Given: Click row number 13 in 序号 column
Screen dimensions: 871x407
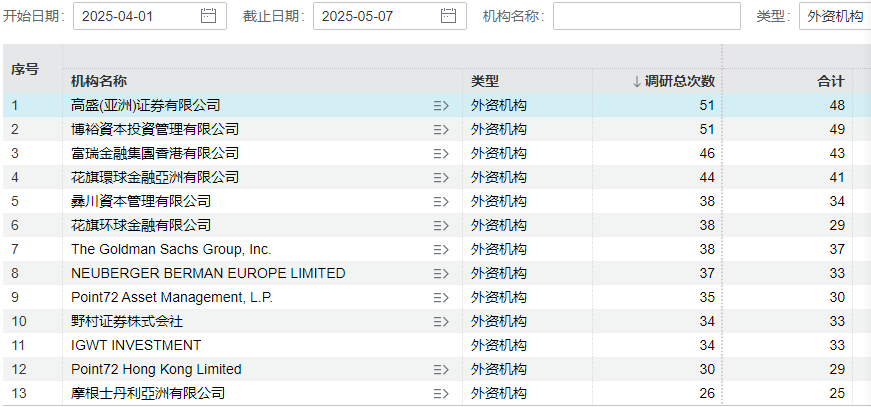Looking at the screenshot, I should (x=19, y=393).
